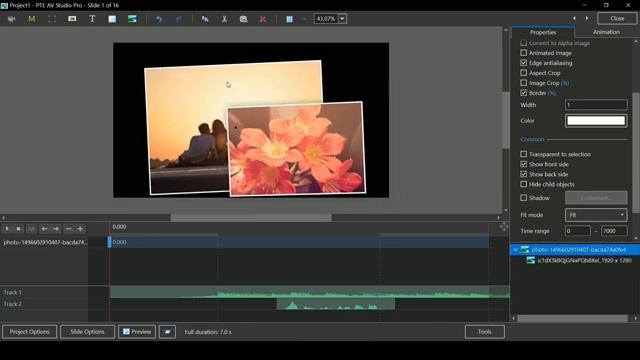The height and width of the screenshot is (360, 640).
Task: Select the parent photo-1496602910407 object in the tree
Action: [x=579, y=249]
